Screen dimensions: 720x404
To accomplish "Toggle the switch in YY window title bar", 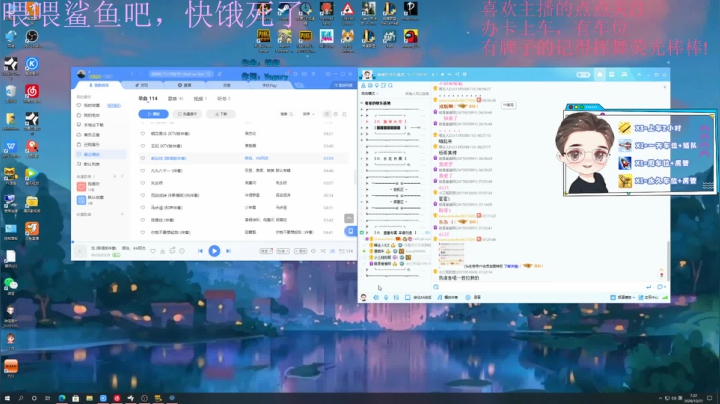I will click(x=583, y=74).
